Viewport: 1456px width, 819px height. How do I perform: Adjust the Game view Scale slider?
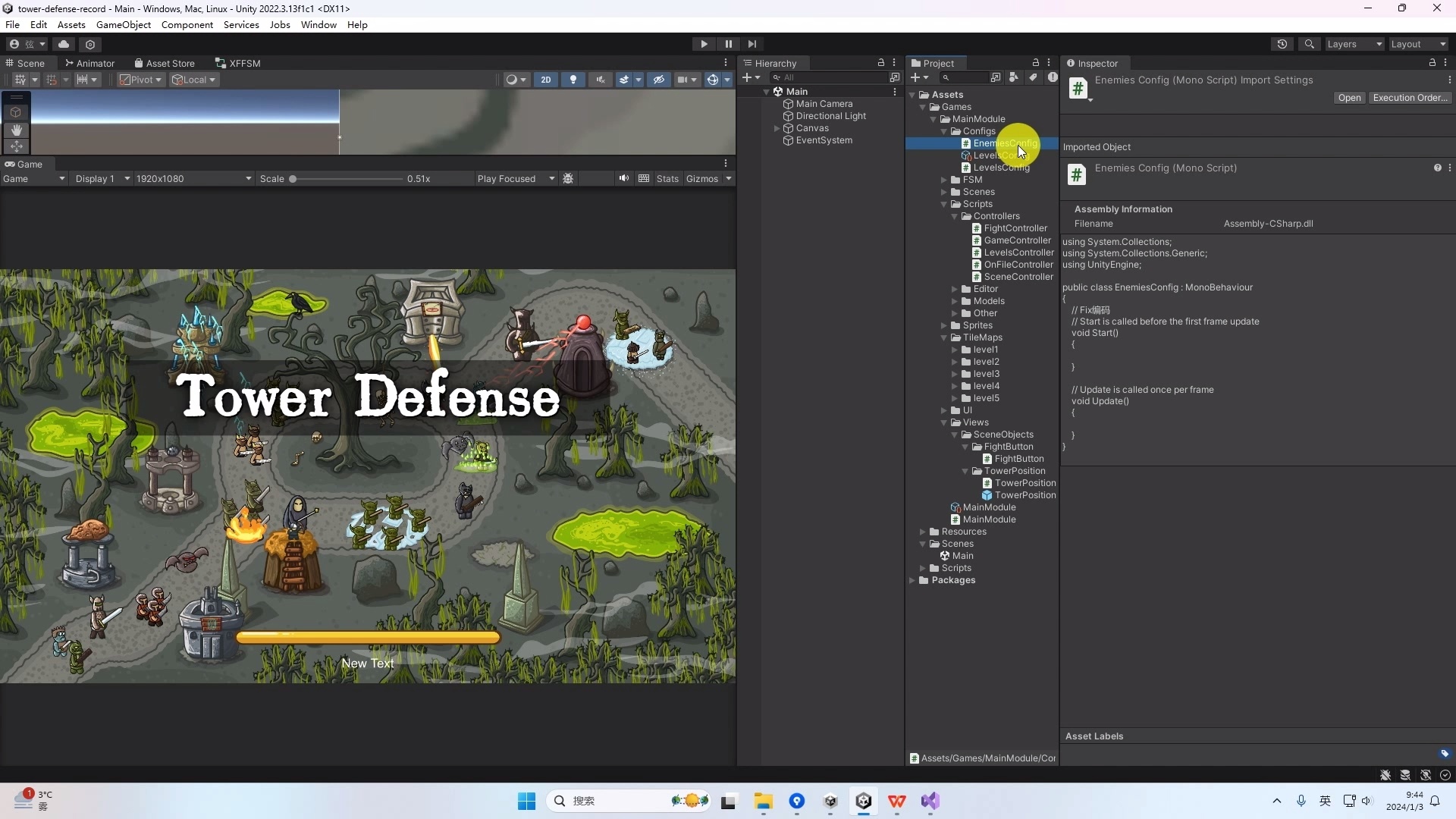pyautogui.click(x=294, y=178)
